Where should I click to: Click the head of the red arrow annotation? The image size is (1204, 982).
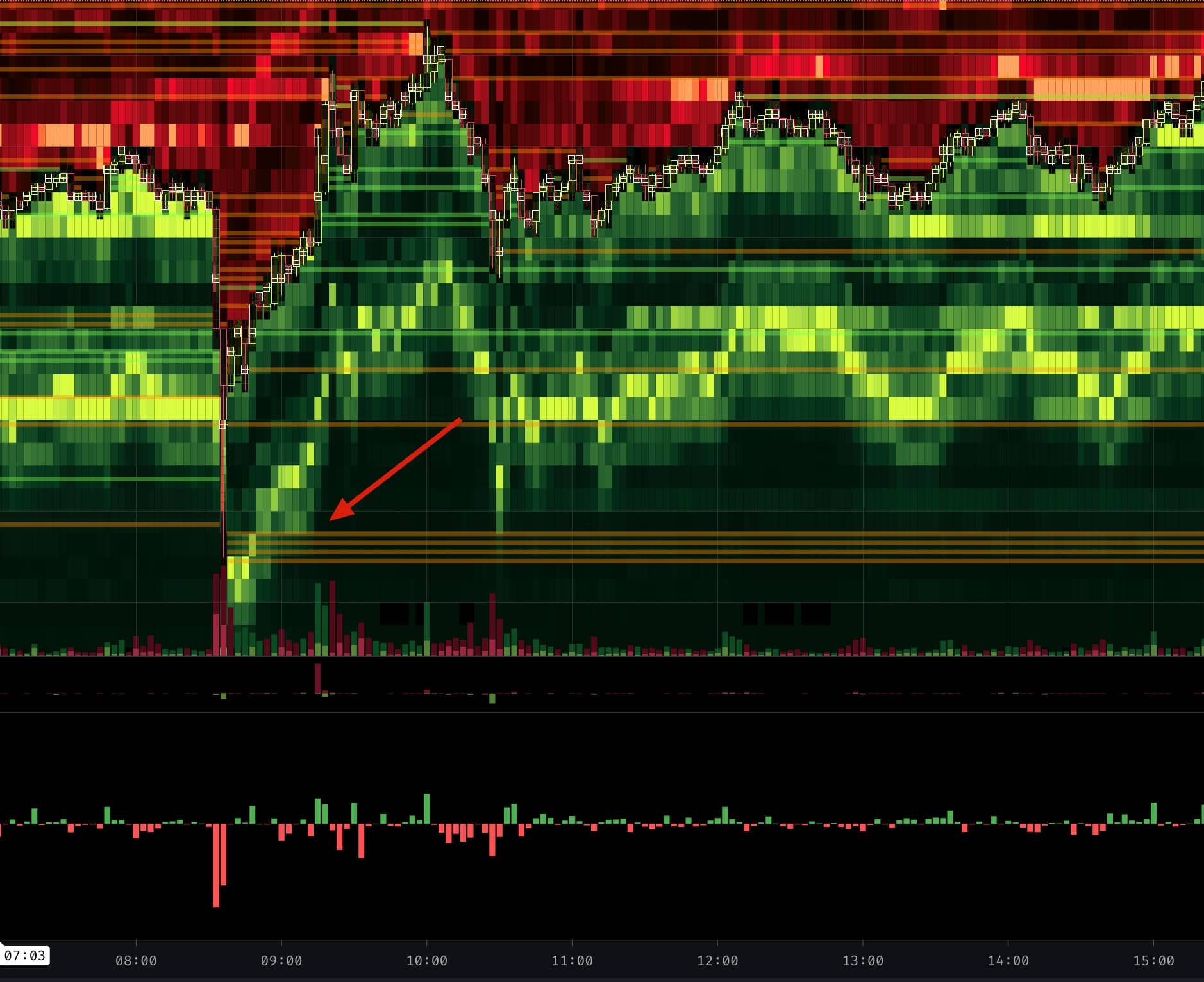tap(333, 517)
